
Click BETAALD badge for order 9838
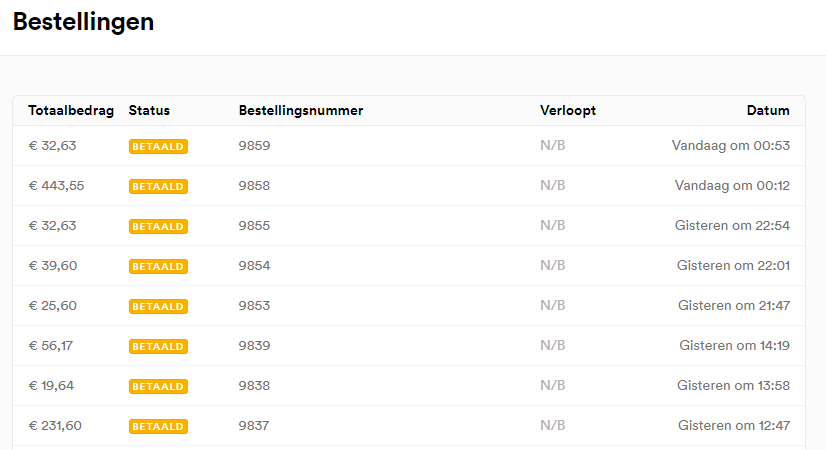158,386
